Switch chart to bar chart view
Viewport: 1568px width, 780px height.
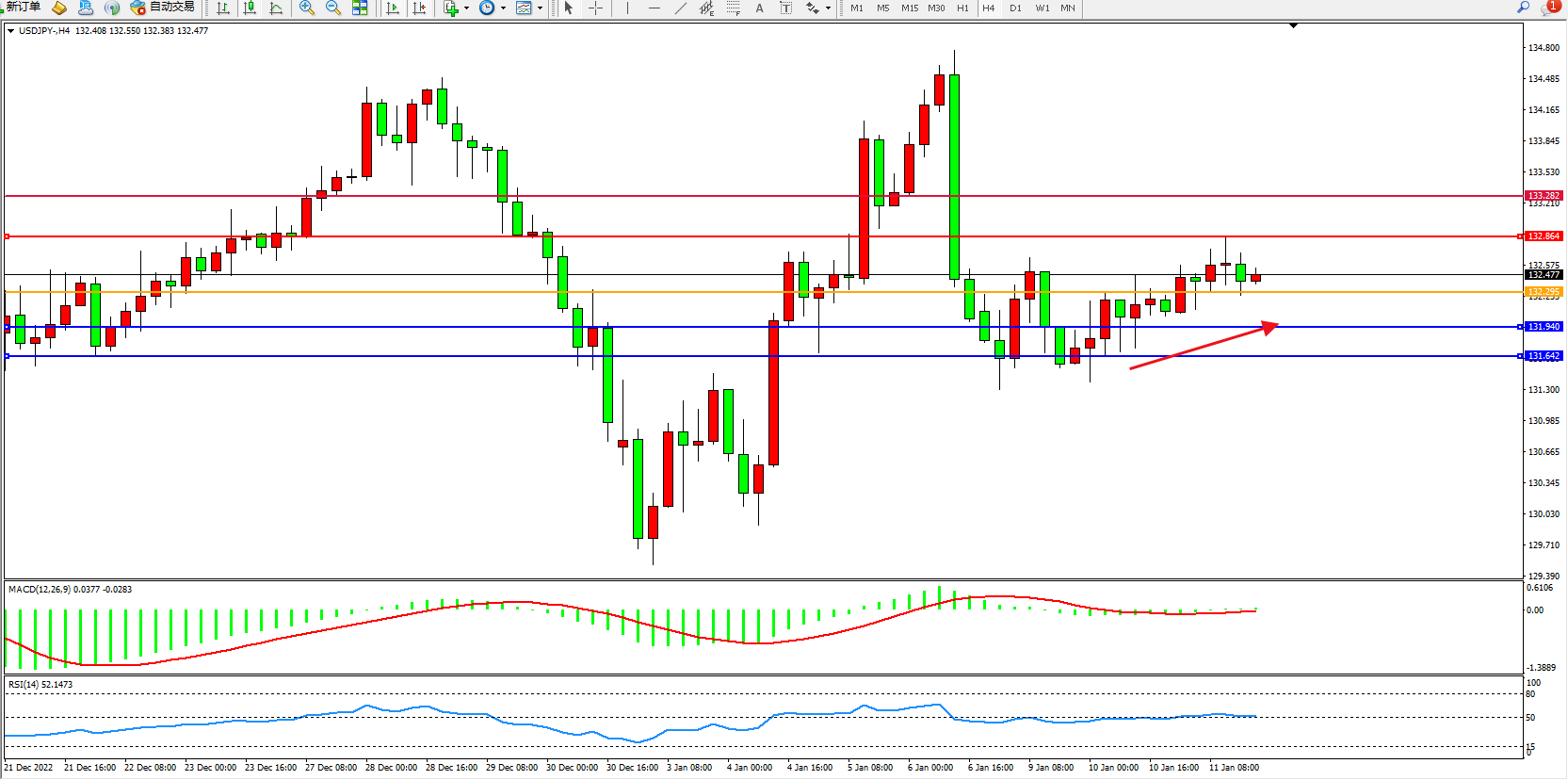tap(223, 8)
